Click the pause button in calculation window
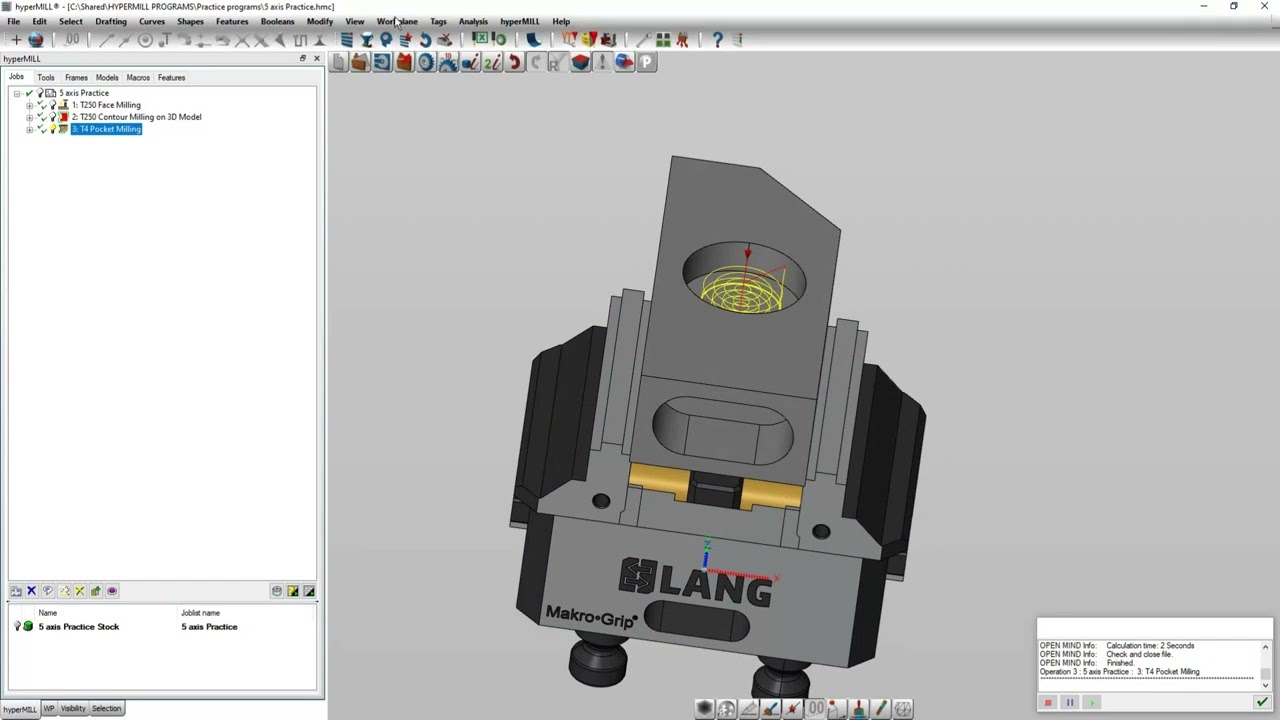 pyautogui.click(x=1070, y=703)
